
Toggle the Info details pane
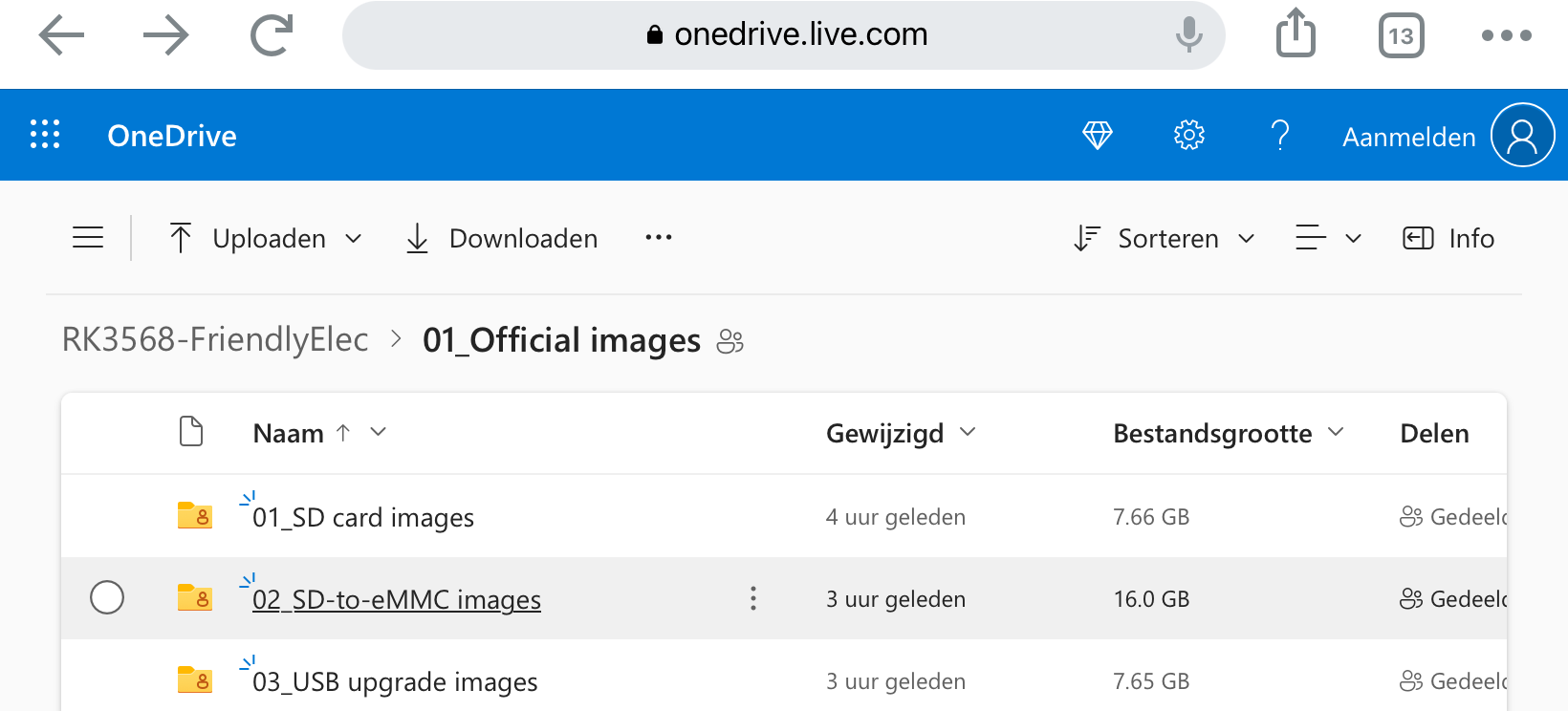(1448, 238)
